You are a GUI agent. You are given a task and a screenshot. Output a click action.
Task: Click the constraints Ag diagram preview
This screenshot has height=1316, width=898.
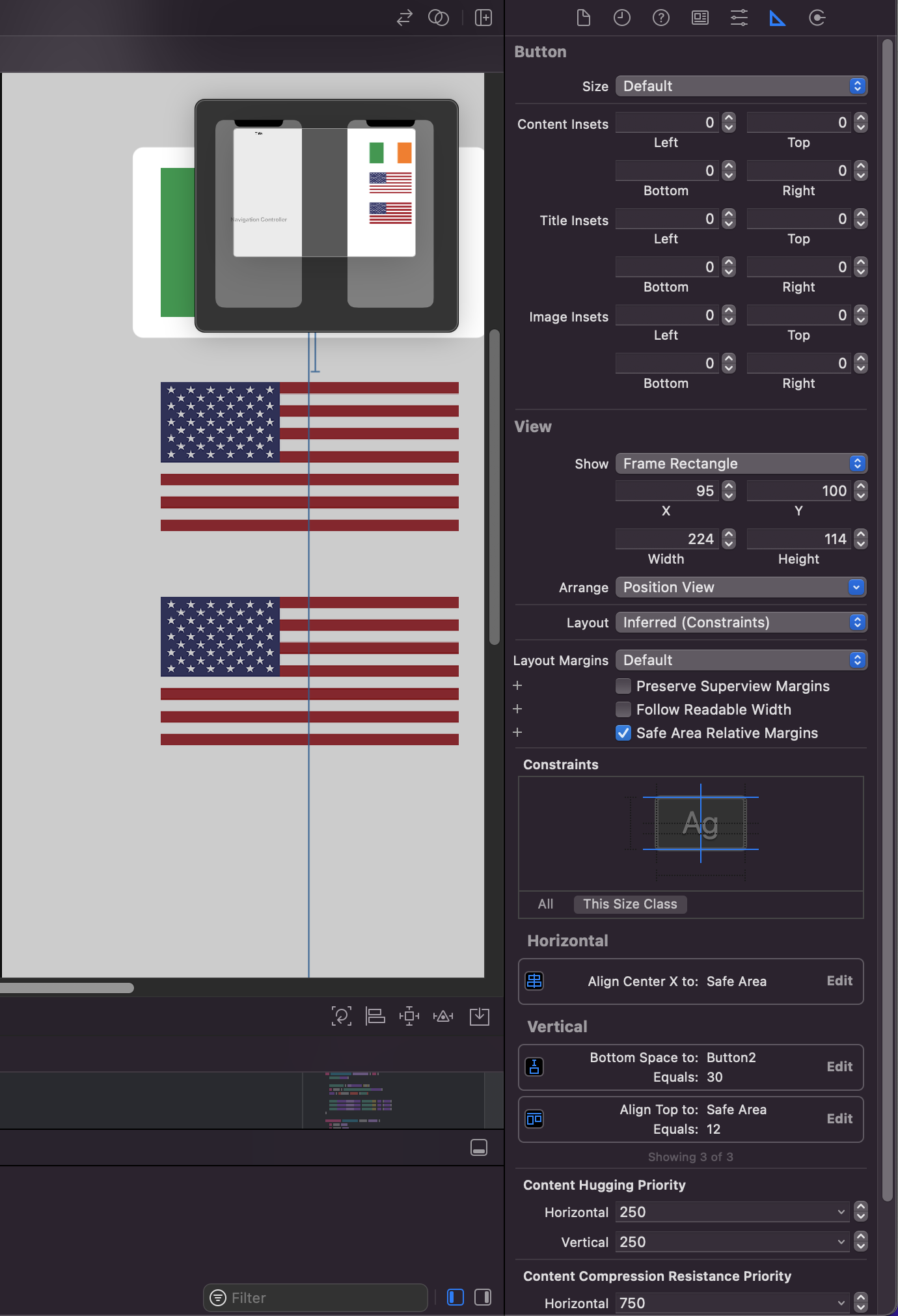[x=700, y=823]
